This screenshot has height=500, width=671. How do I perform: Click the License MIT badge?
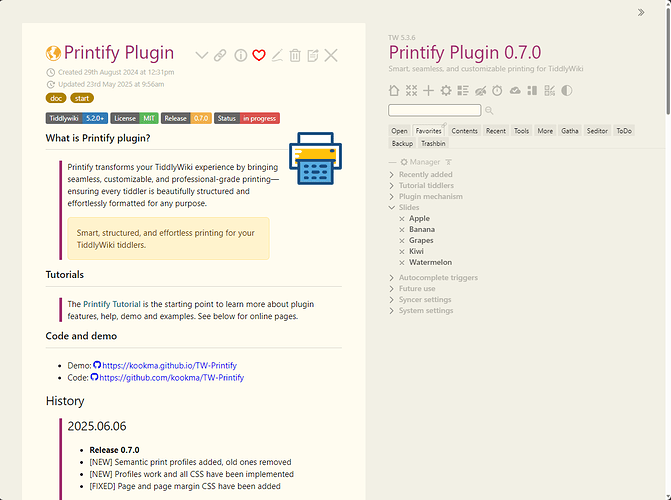134,118
